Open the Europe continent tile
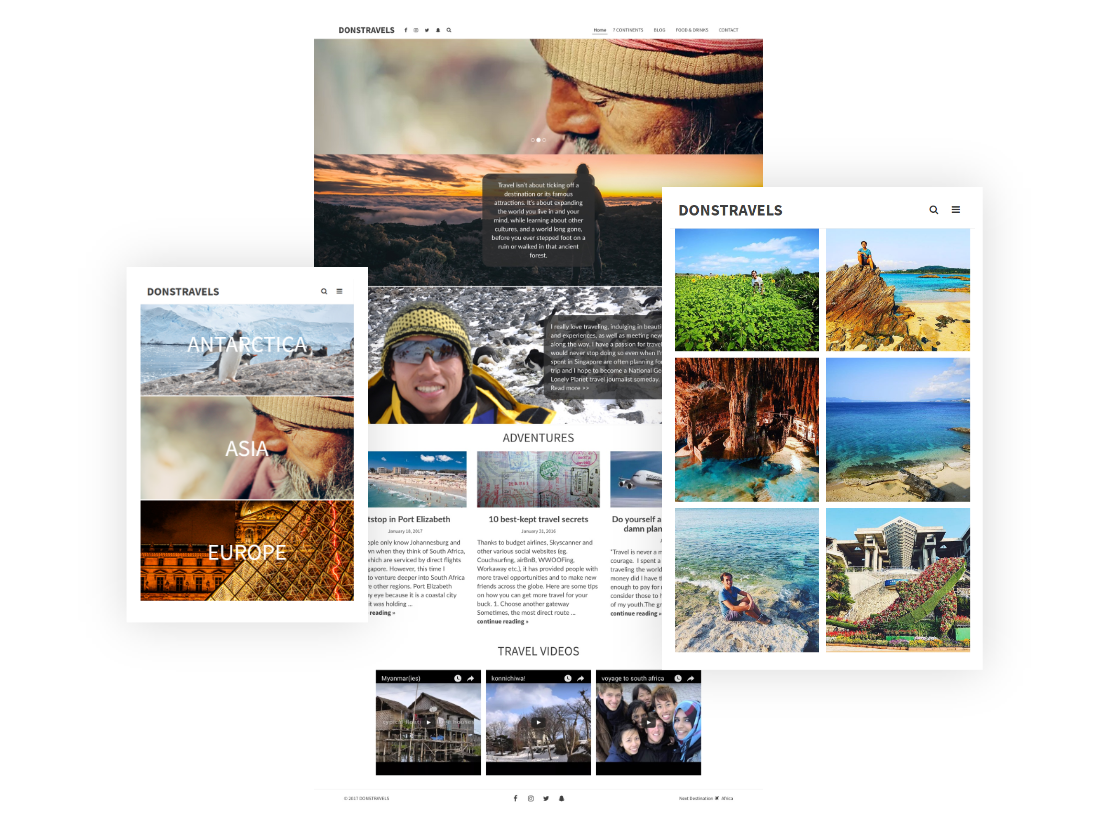Viewport: 1108px width, 830px height. point(247,551)
